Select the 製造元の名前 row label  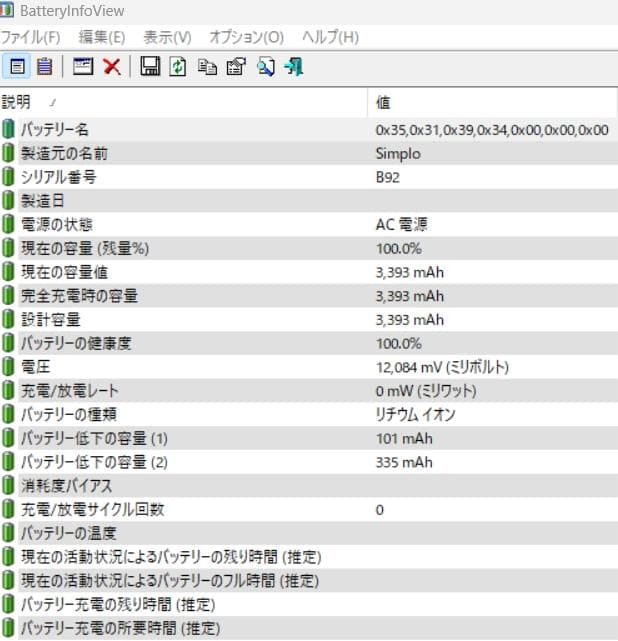pyautogui.click(x=65, y=153)
